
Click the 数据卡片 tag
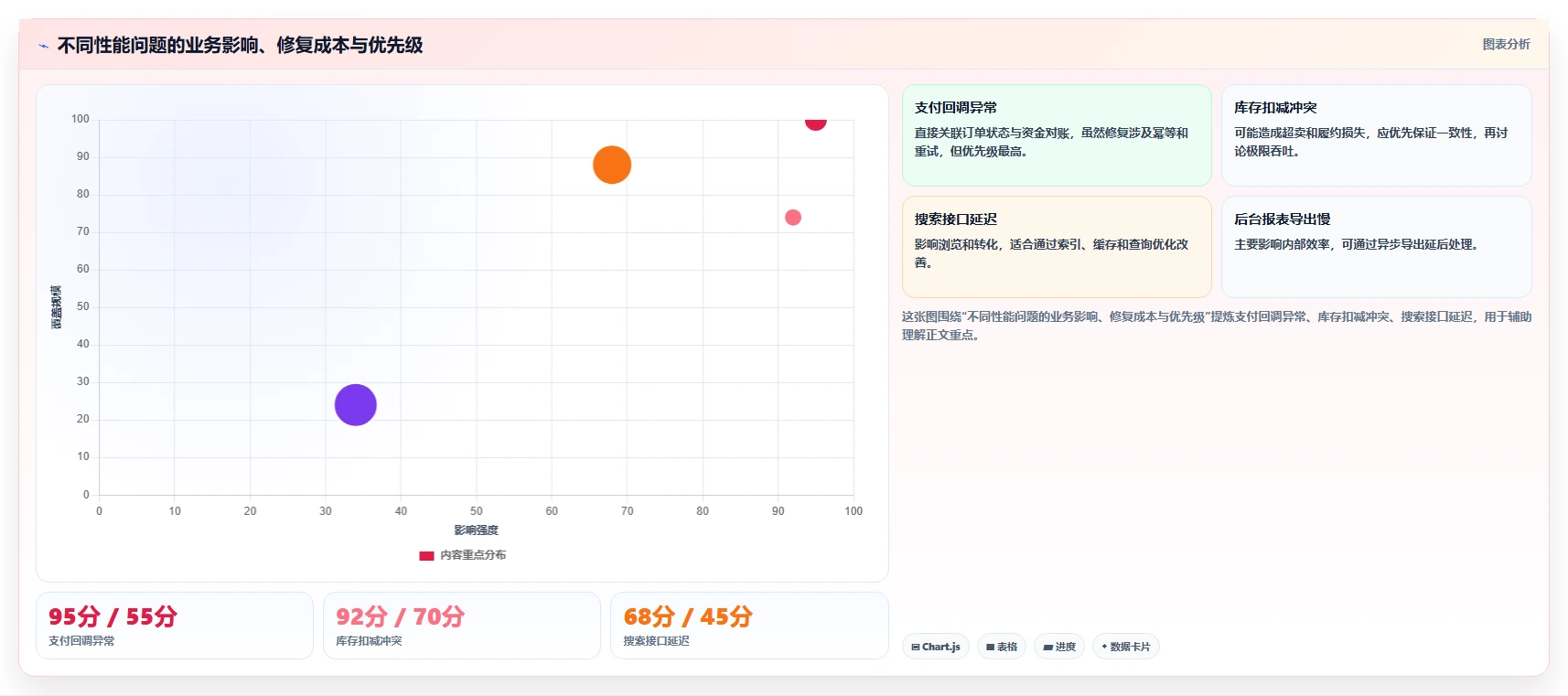(1126, 647)
